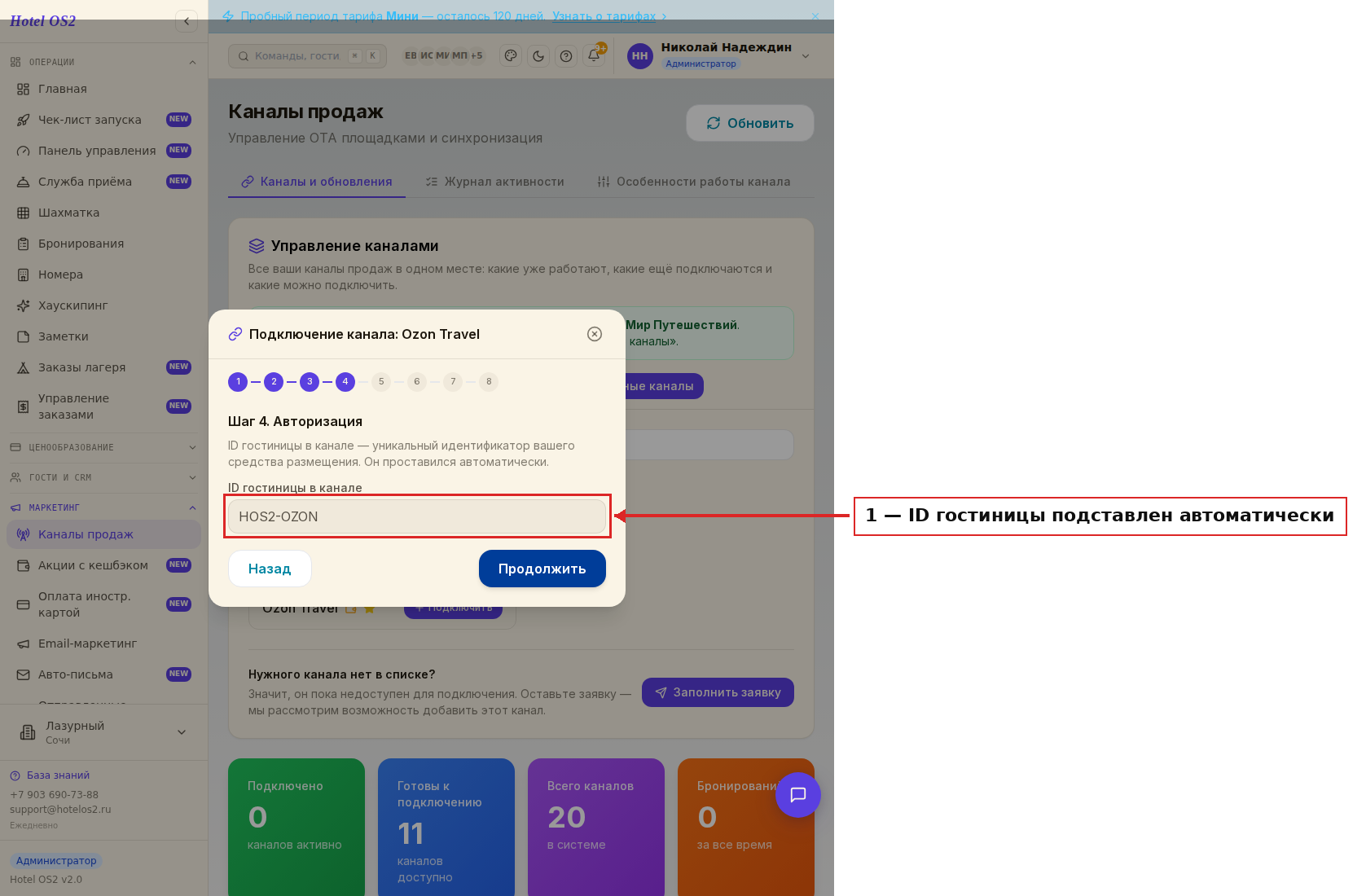Image resolution: width=1366 pixels, height=896 pixels.
Task: Open the floating chat button
Action: tap(798, 795)
